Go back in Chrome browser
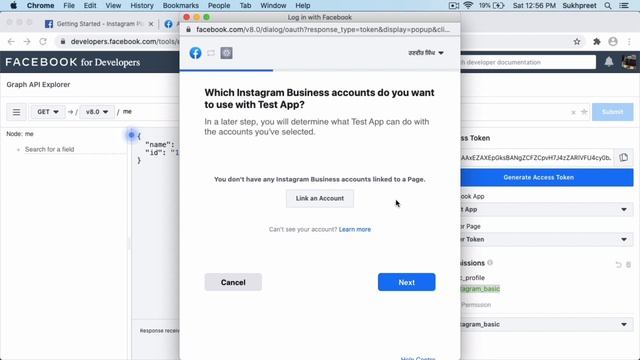Viewport: 640px width, 360px height. click(x=11, y=42)
